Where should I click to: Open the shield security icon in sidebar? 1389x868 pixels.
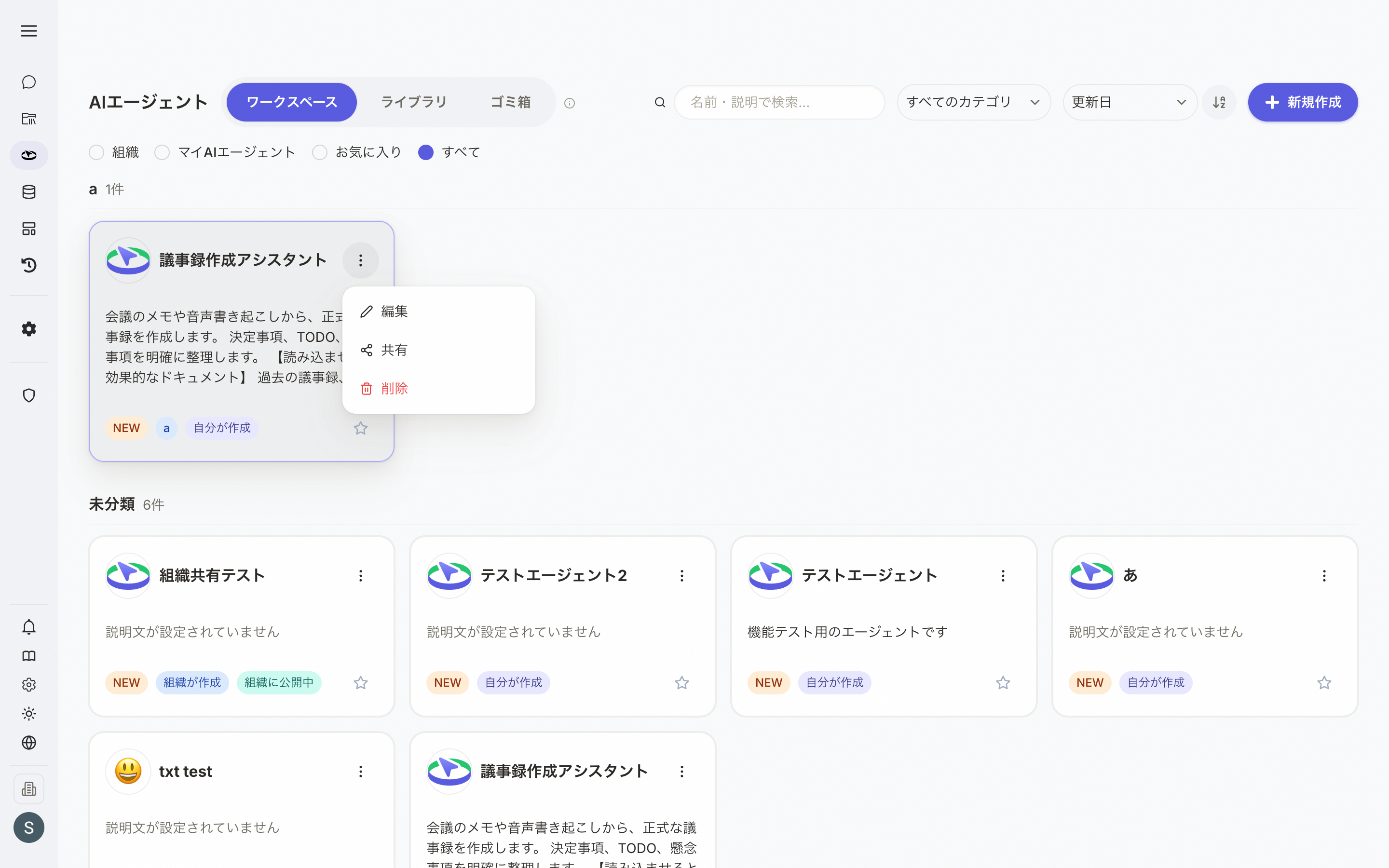coord(29,395)
